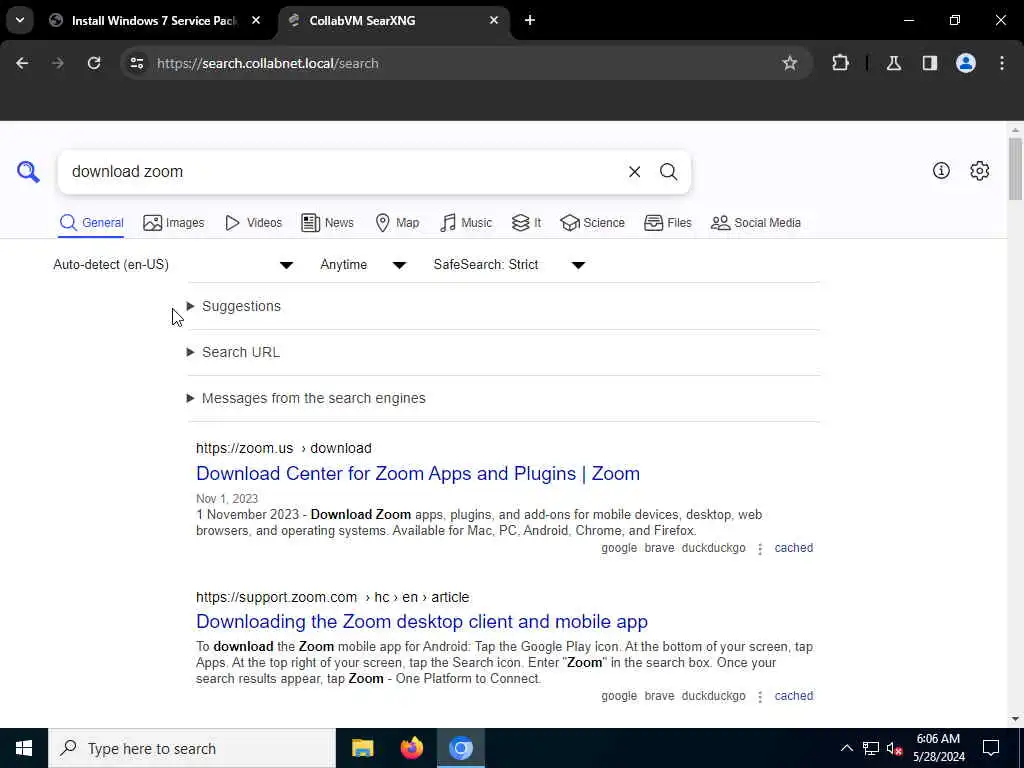Open the Extensions puzzle icon
This screenshot has width=1024, height=768.
[840, 63]
